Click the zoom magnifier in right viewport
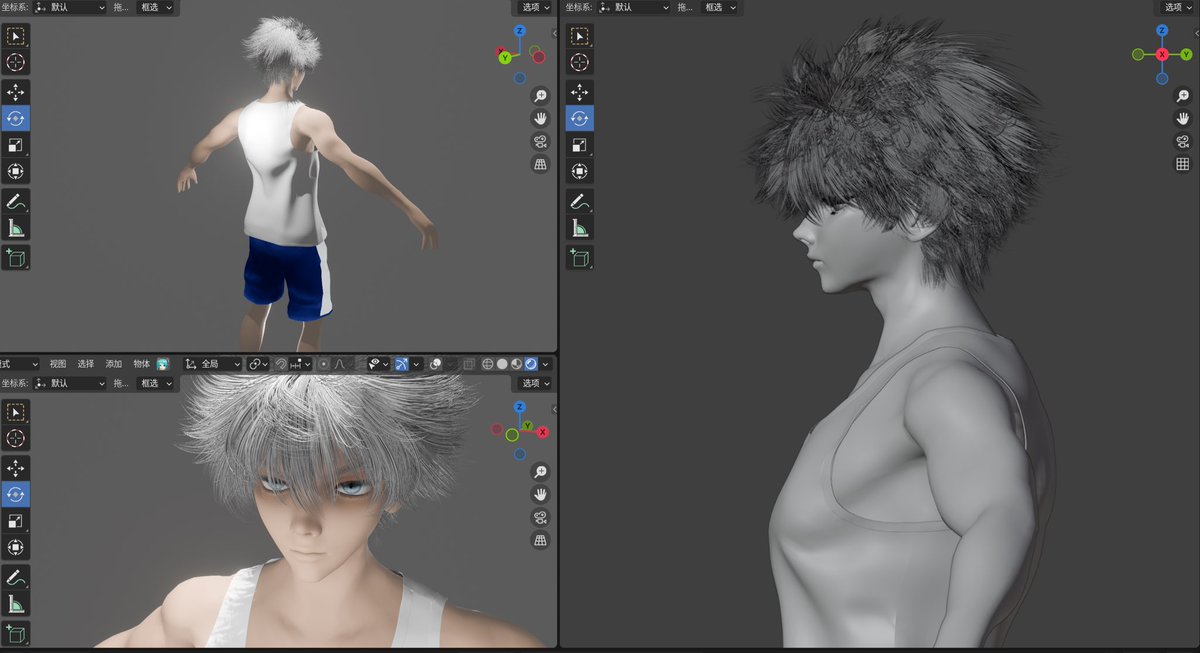Image resolution: width=1200 pixels, height=653 pixels. click(x=1182, y=96)
